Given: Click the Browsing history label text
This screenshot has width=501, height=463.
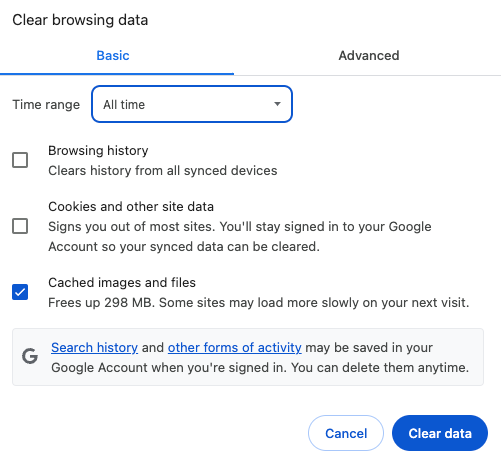Looking at the screenshot, I should coord(98,151).
